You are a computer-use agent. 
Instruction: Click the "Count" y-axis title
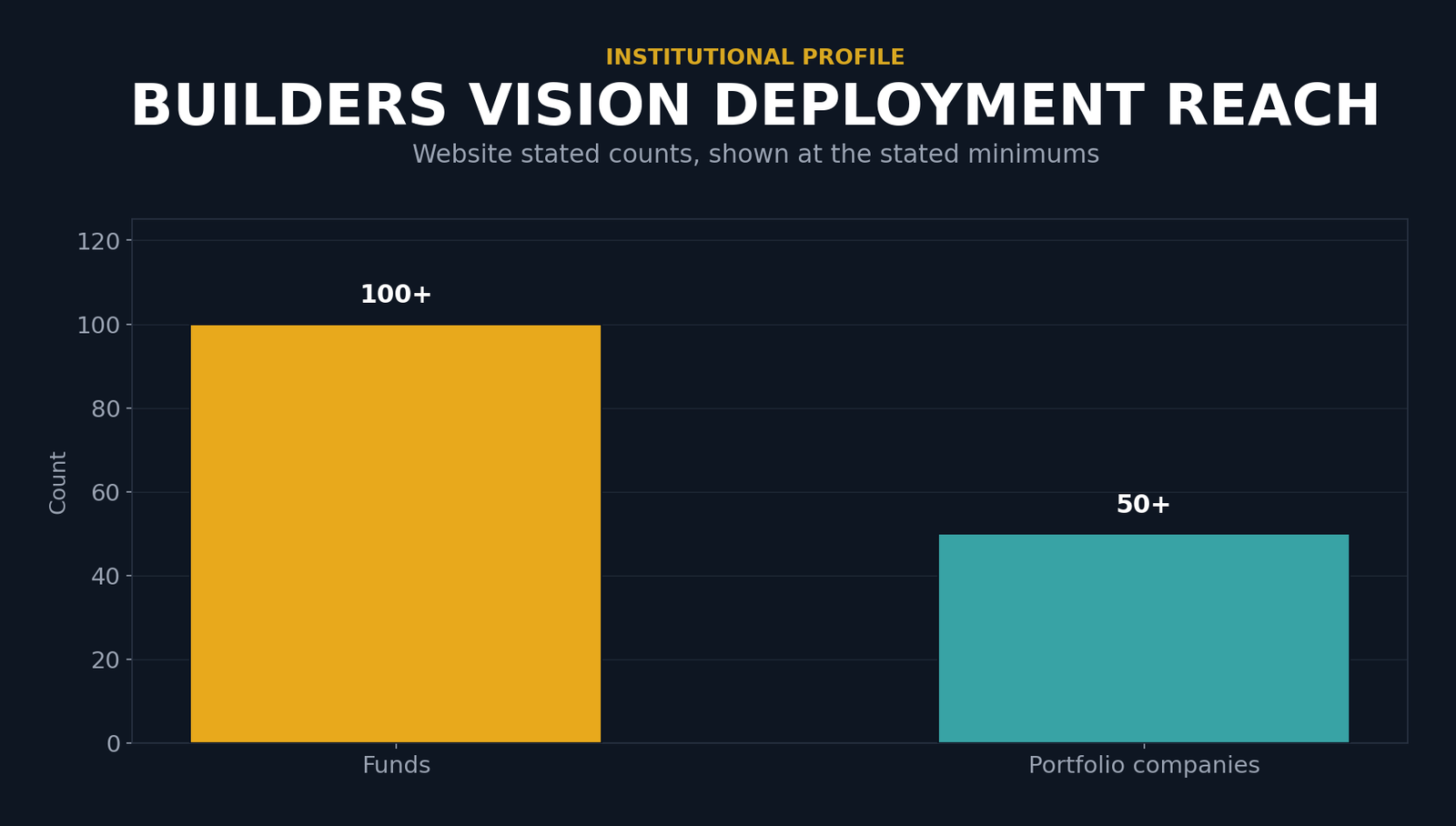(58, 482)
